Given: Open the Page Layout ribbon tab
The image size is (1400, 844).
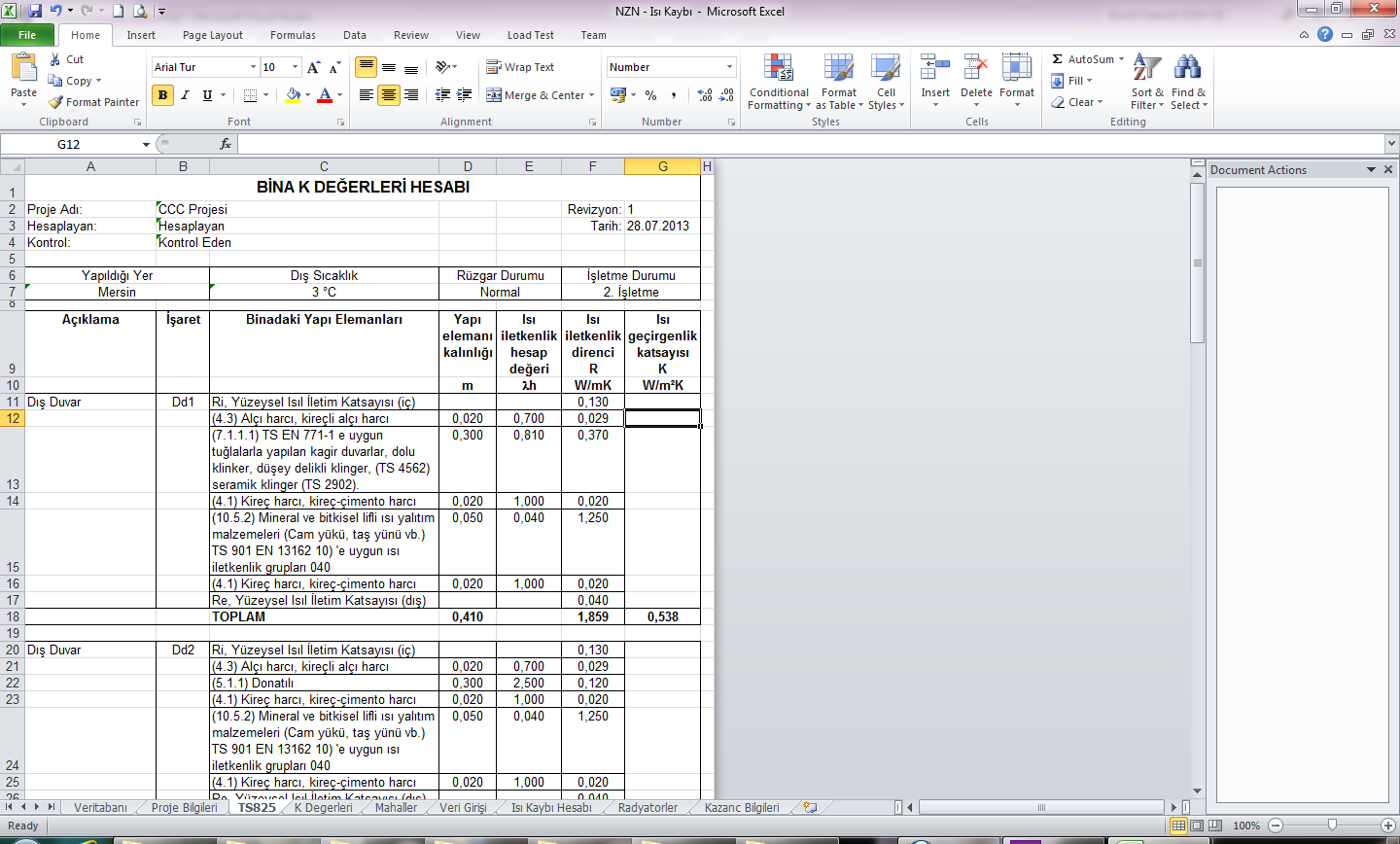Looking at the screenshot, I should 212,35.
